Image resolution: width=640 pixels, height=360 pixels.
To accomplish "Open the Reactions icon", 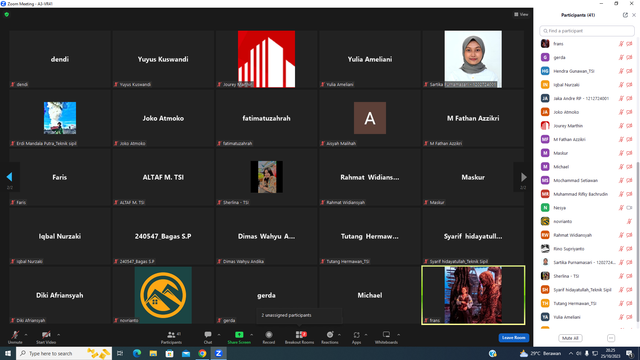I will (x=330, y=335).
